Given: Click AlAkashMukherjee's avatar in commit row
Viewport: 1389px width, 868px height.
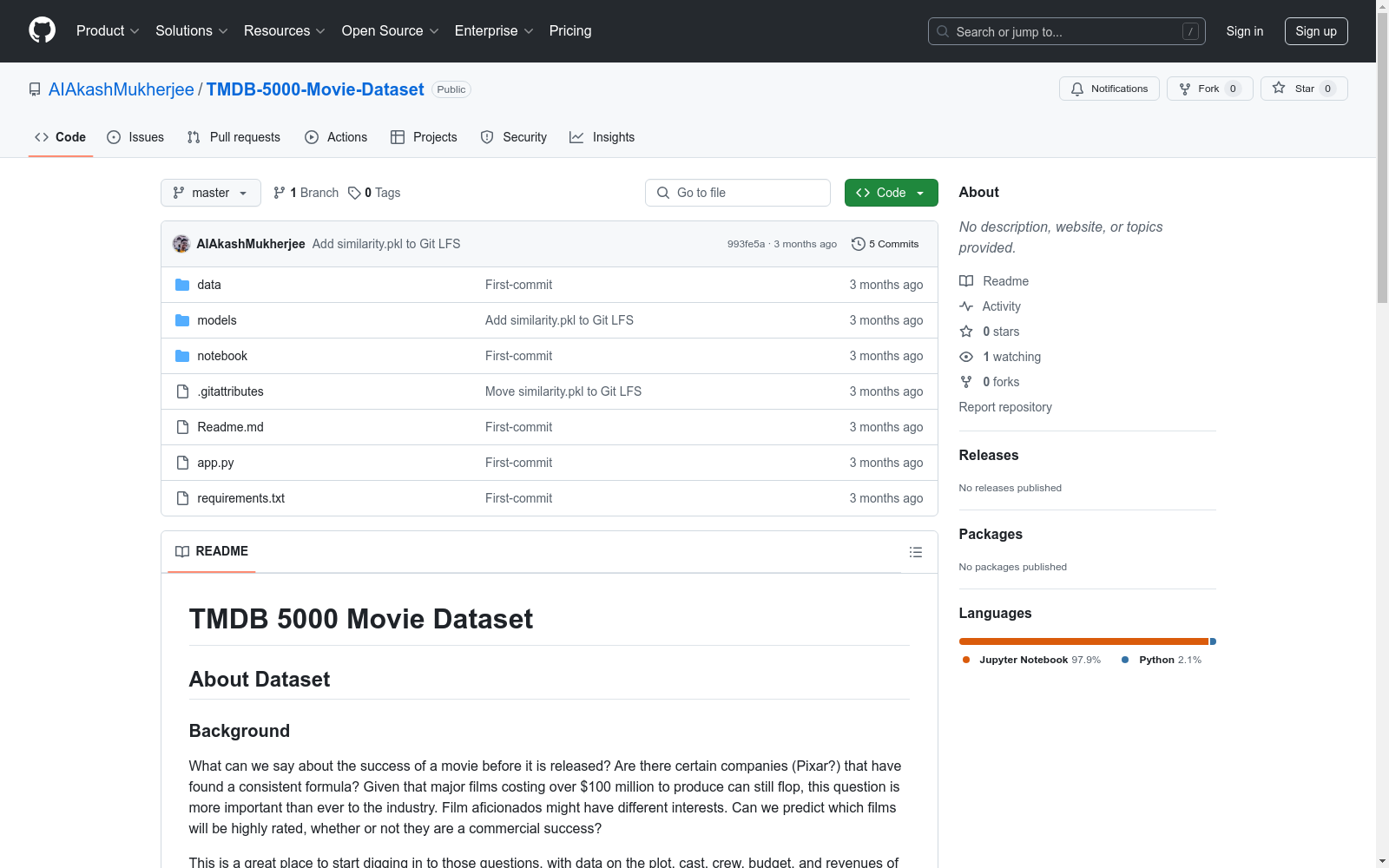Looking at the screenshot, I should (x=181, y=244).
